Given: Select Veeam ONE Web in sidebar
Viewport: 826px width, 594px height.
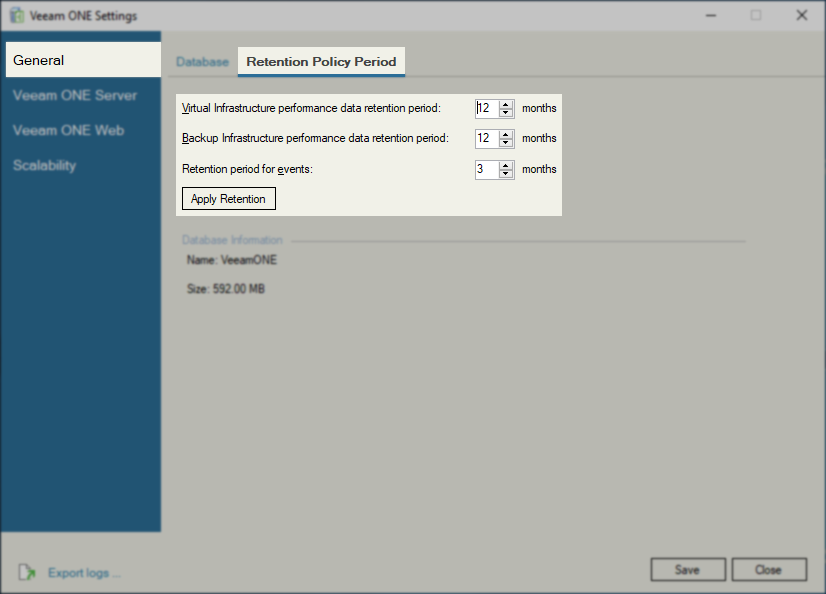Looking at the screenshot, I should (68, 130).
